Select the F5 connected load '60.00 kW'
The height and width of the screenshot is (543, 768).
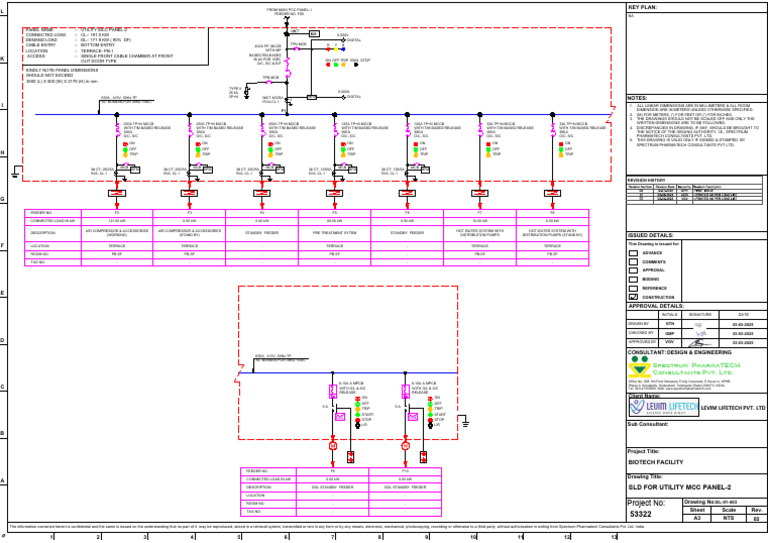(x=335, y=221)
